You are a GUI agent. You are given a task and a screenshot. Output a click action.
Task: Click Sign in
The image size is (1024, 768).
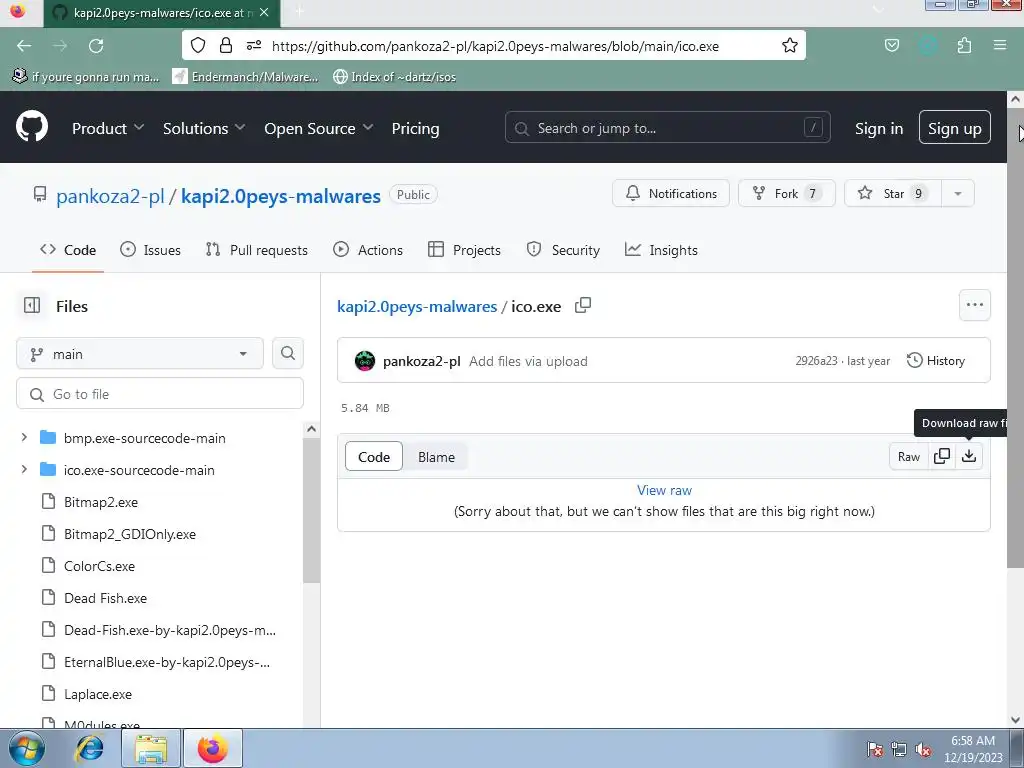pos(878,129)
